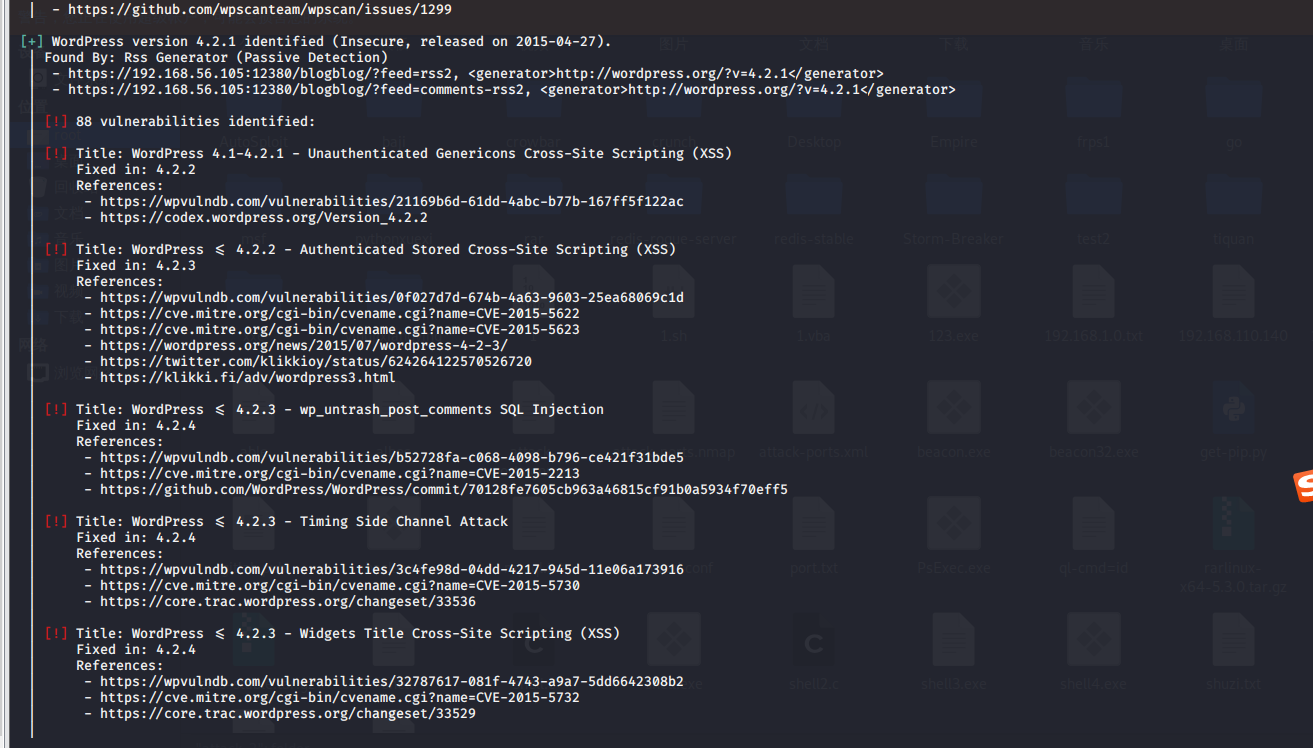Screen dimensions: 1313x748
Task: Open wpvulndb link ending 167ff5f122ac
Action: [x=391, y=201]
